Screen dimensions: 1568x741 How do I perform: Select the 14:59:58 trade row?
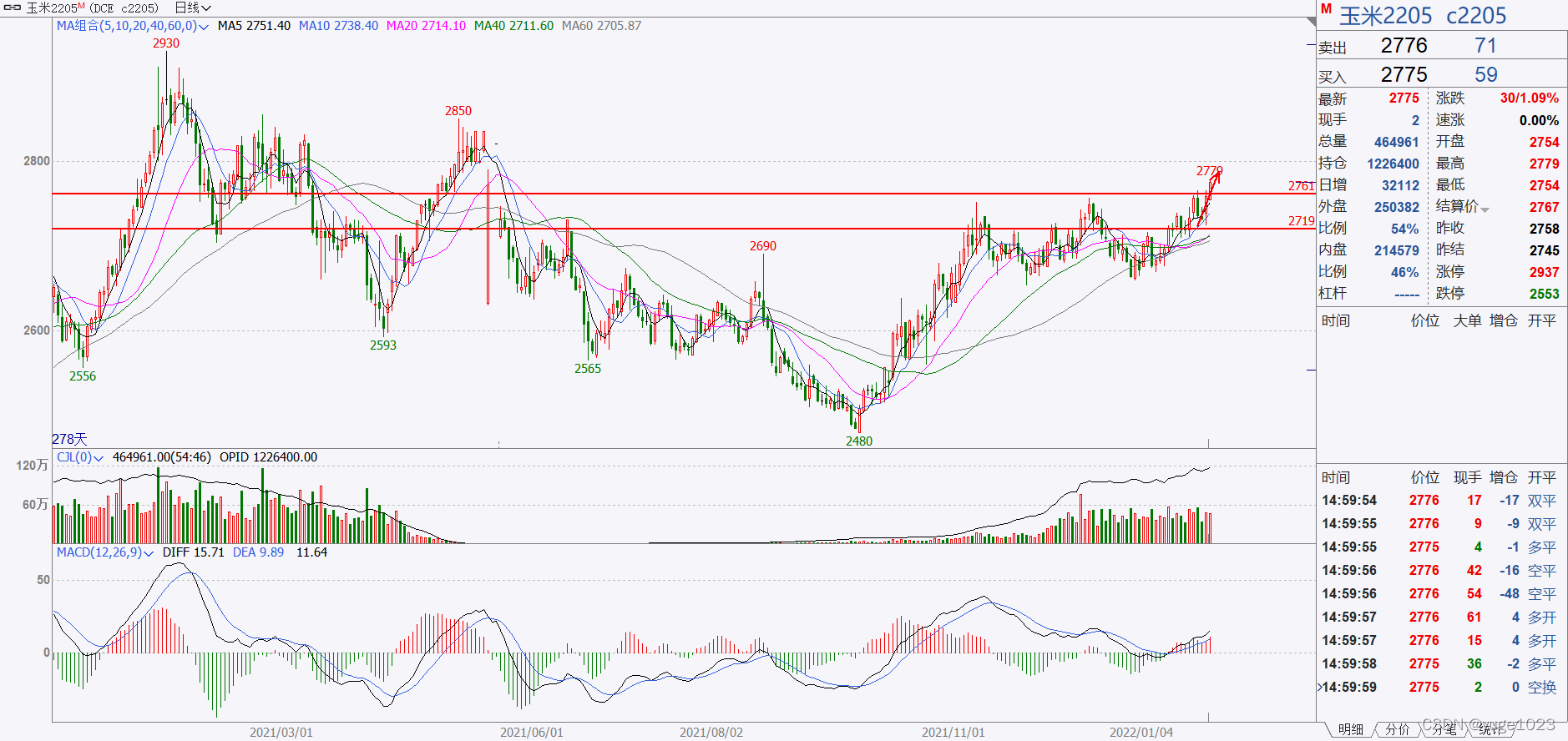coord(1441,664)
